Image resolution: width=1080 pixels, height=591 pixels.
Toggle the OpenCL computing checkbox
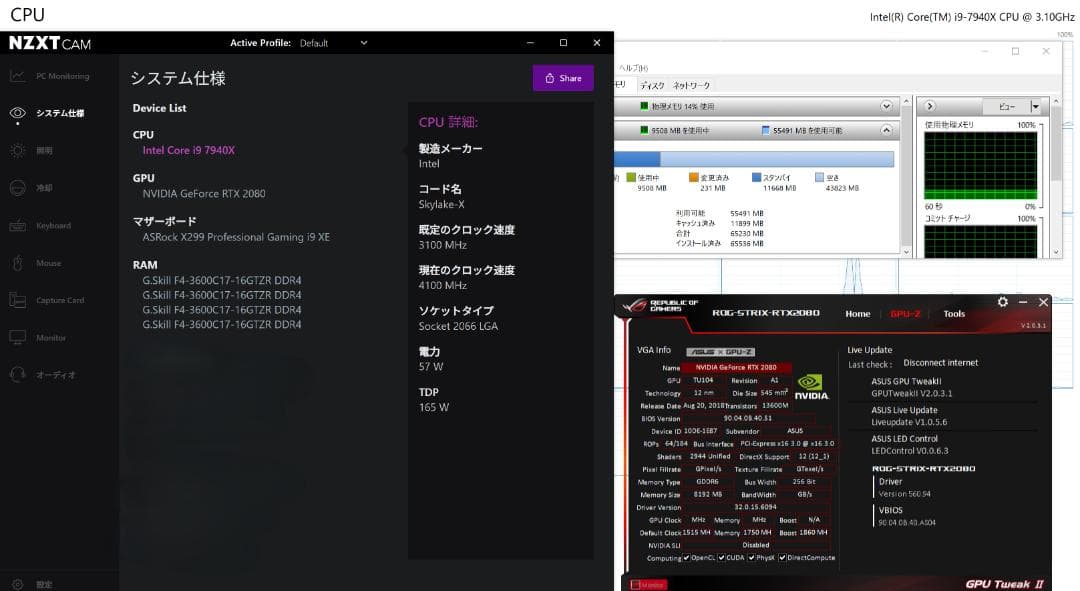pos(687,558)
